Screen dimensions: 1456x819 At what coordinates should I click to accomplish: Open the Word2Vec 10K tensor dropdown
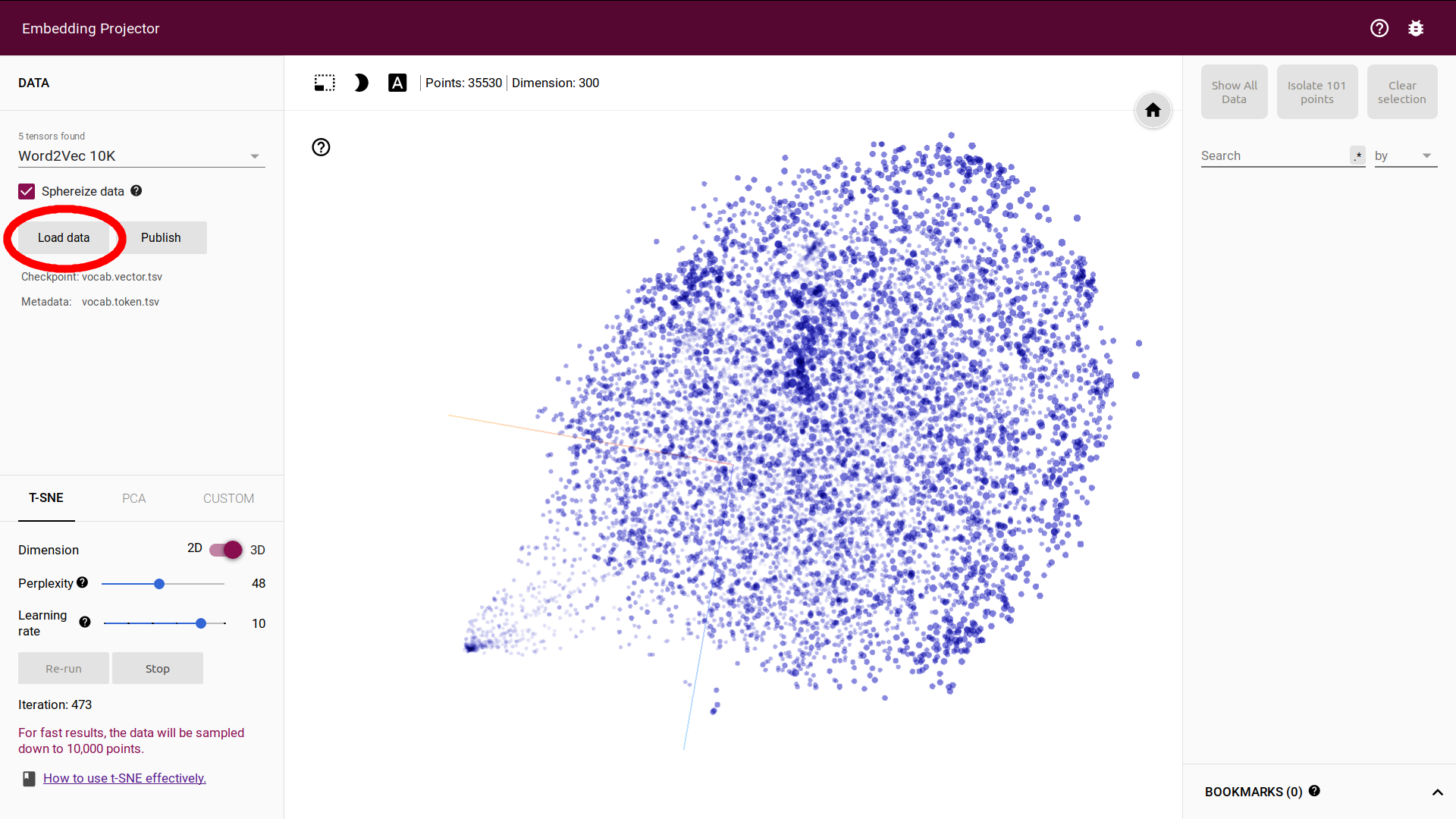[x=141, y=156]
